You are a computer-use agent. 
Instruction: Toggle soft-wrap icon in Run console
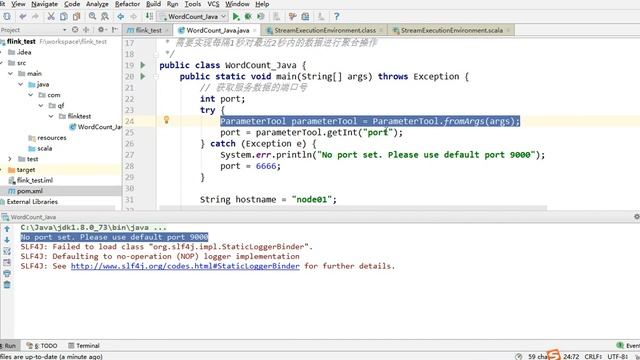pyautogui.click(x=7, y=251)
